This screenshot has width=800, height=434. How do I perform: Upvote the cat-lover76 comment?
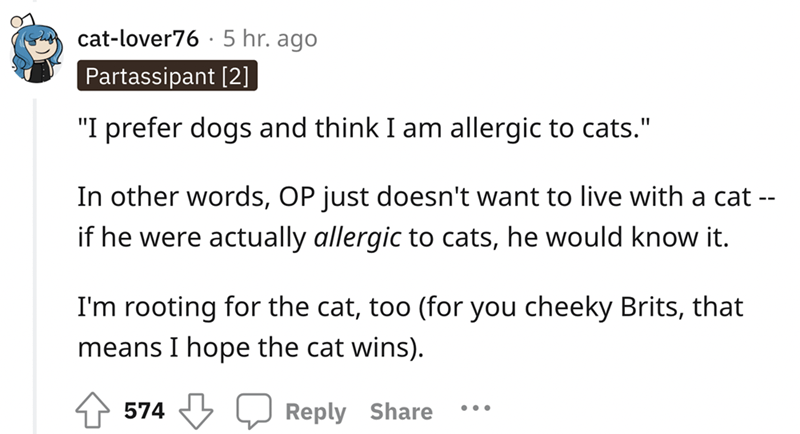[94, 411]
